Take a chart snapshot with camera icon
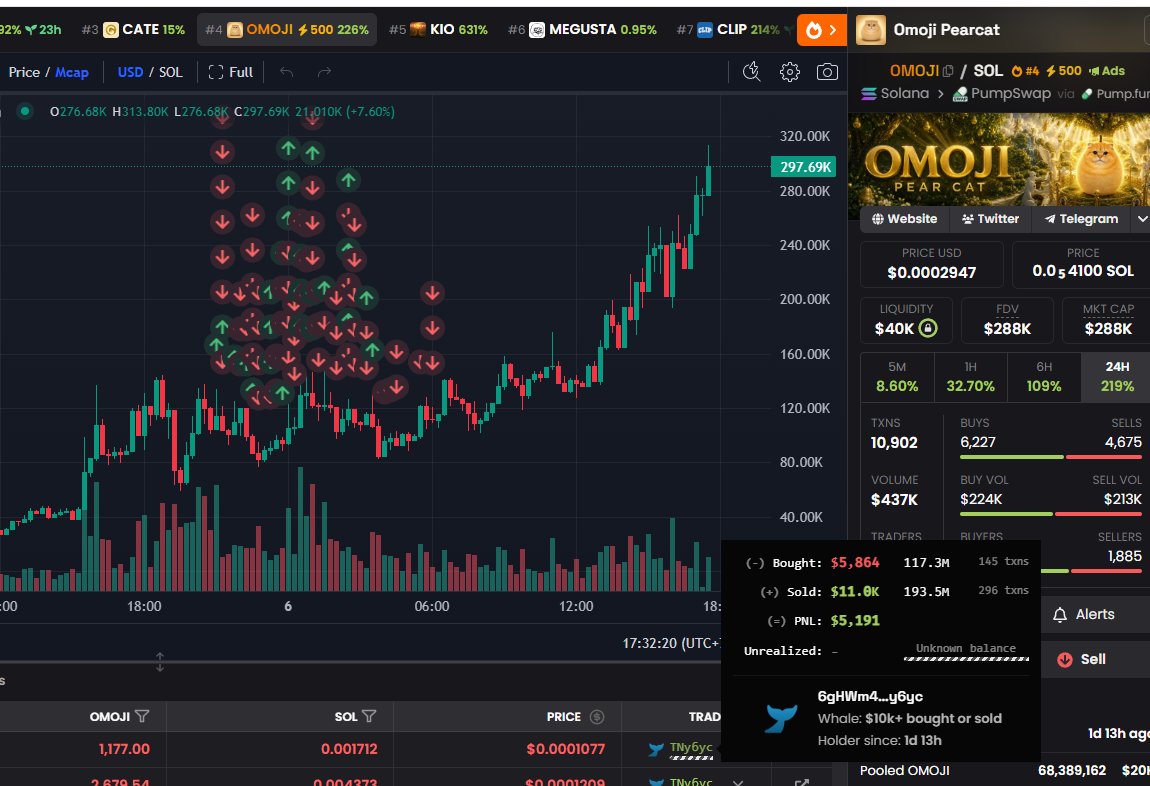Screen dimensions: 1150x786 pos(827,72)
